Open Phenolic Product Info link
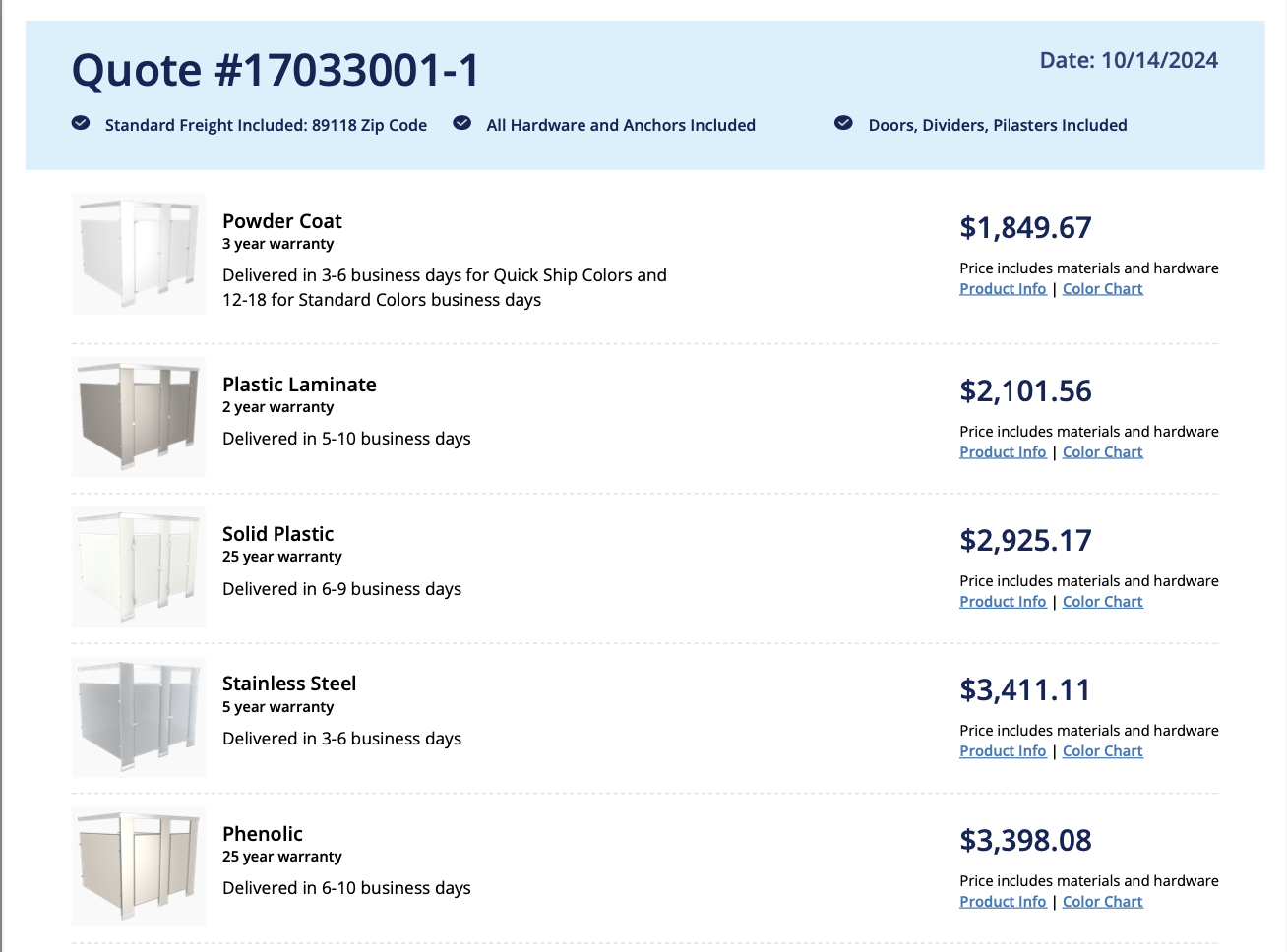 (x=1003, y=902)
